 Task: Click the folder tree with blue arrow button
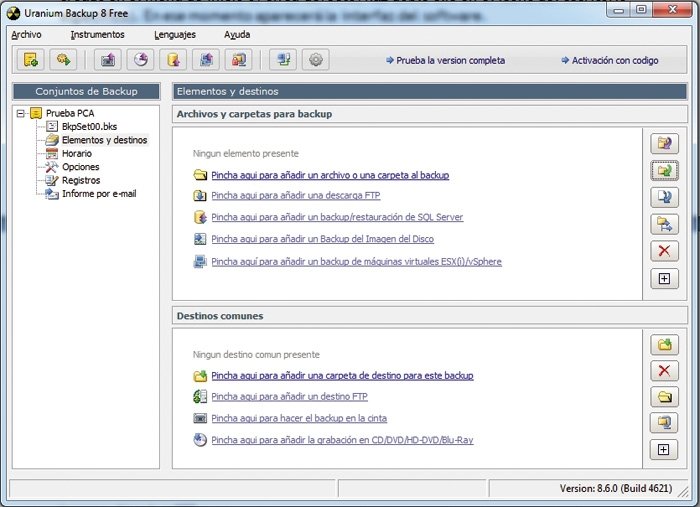(664, 224)
